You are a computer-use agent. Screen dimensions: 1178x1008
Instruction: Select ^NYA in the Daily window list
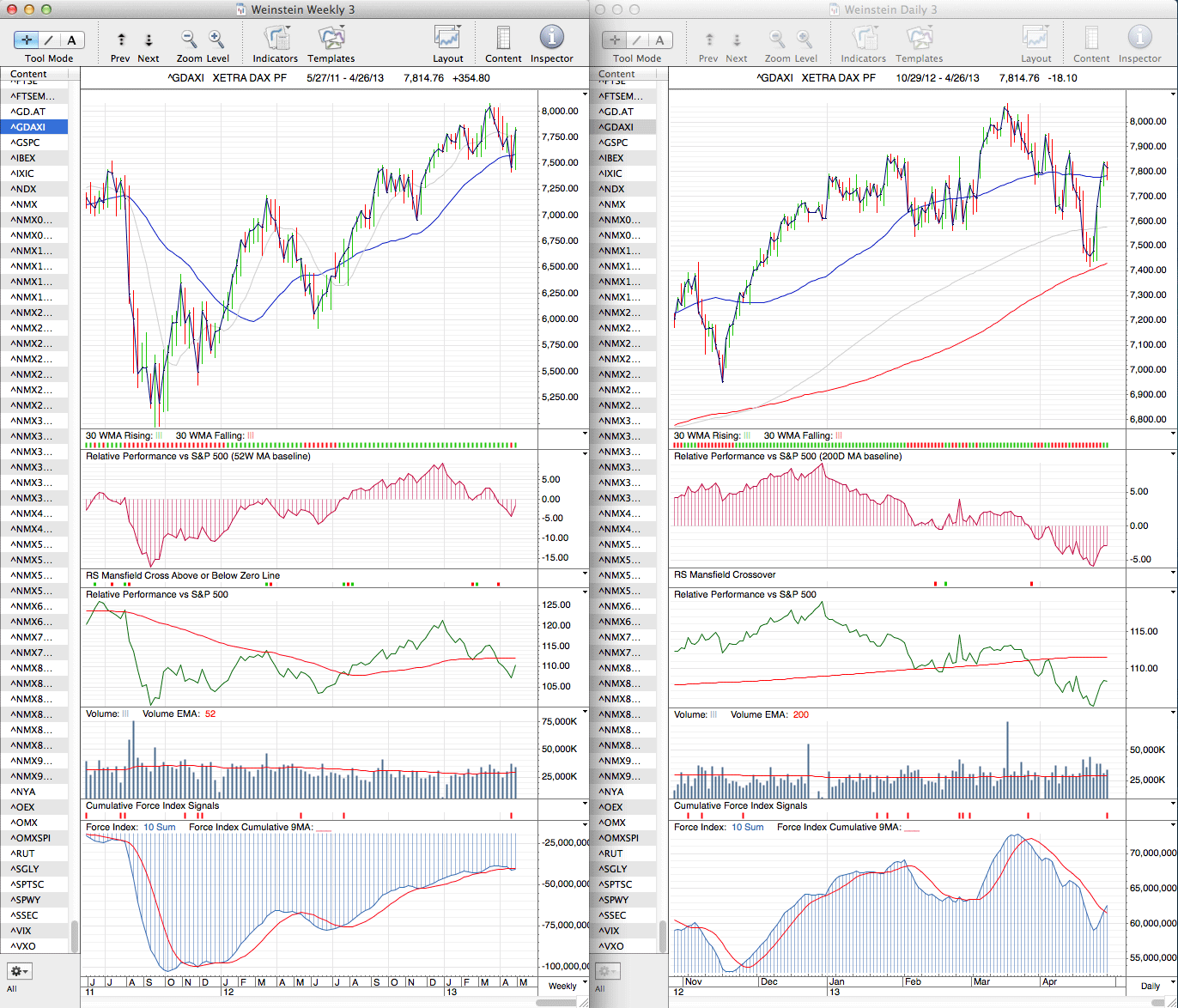tap(623, 792)
